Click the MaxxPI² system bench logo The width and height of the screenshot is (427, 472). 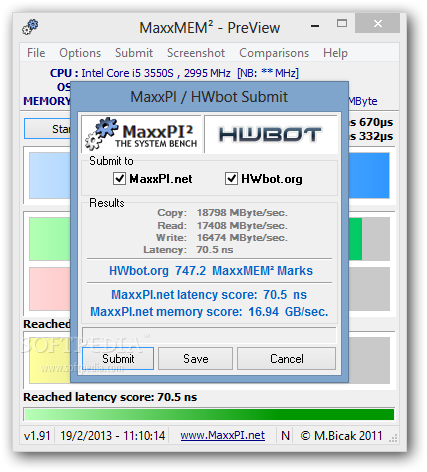coord(141,134)
